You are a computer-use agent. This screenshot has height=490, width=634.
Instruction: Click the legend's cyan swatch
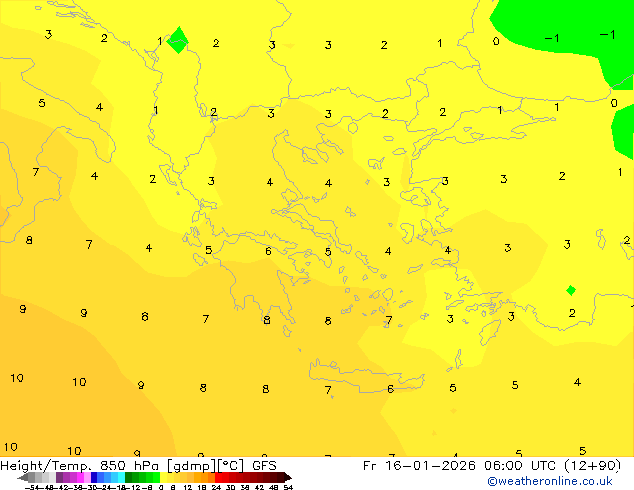click(x=121, y=477)
